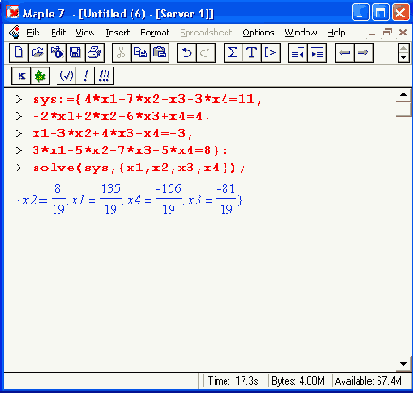Viewport: 413px width, 393px height.
Task: Open the Insert menu
Action: (x=118, y=32)
